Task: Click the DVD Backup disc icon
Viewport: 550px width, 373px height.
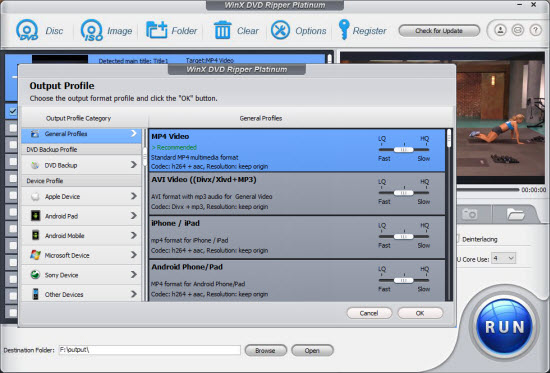Action: click(35, 165)
